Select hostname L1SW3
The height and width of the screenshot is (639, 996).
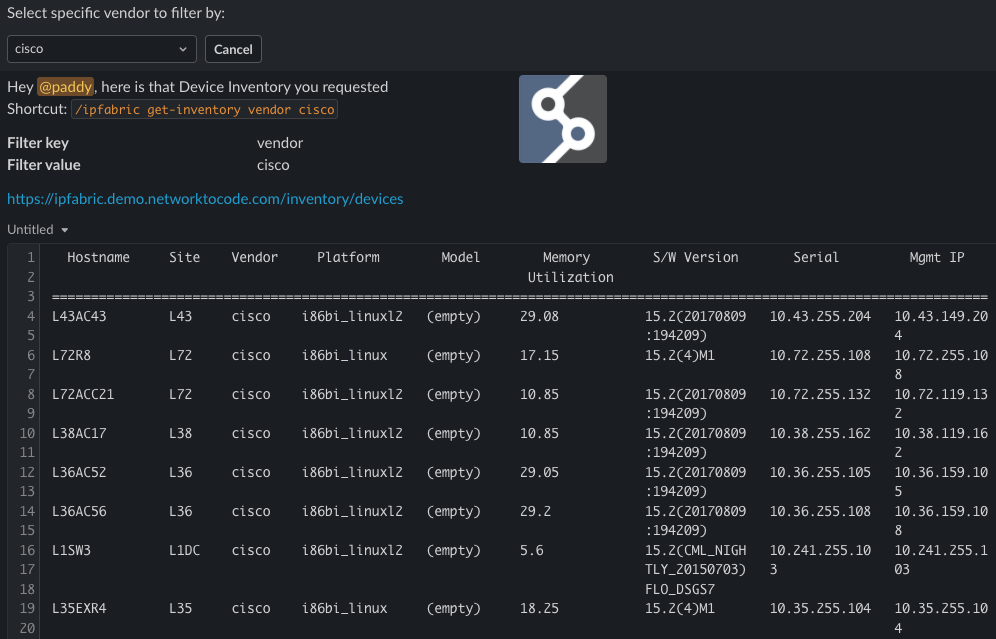[71, 550]
